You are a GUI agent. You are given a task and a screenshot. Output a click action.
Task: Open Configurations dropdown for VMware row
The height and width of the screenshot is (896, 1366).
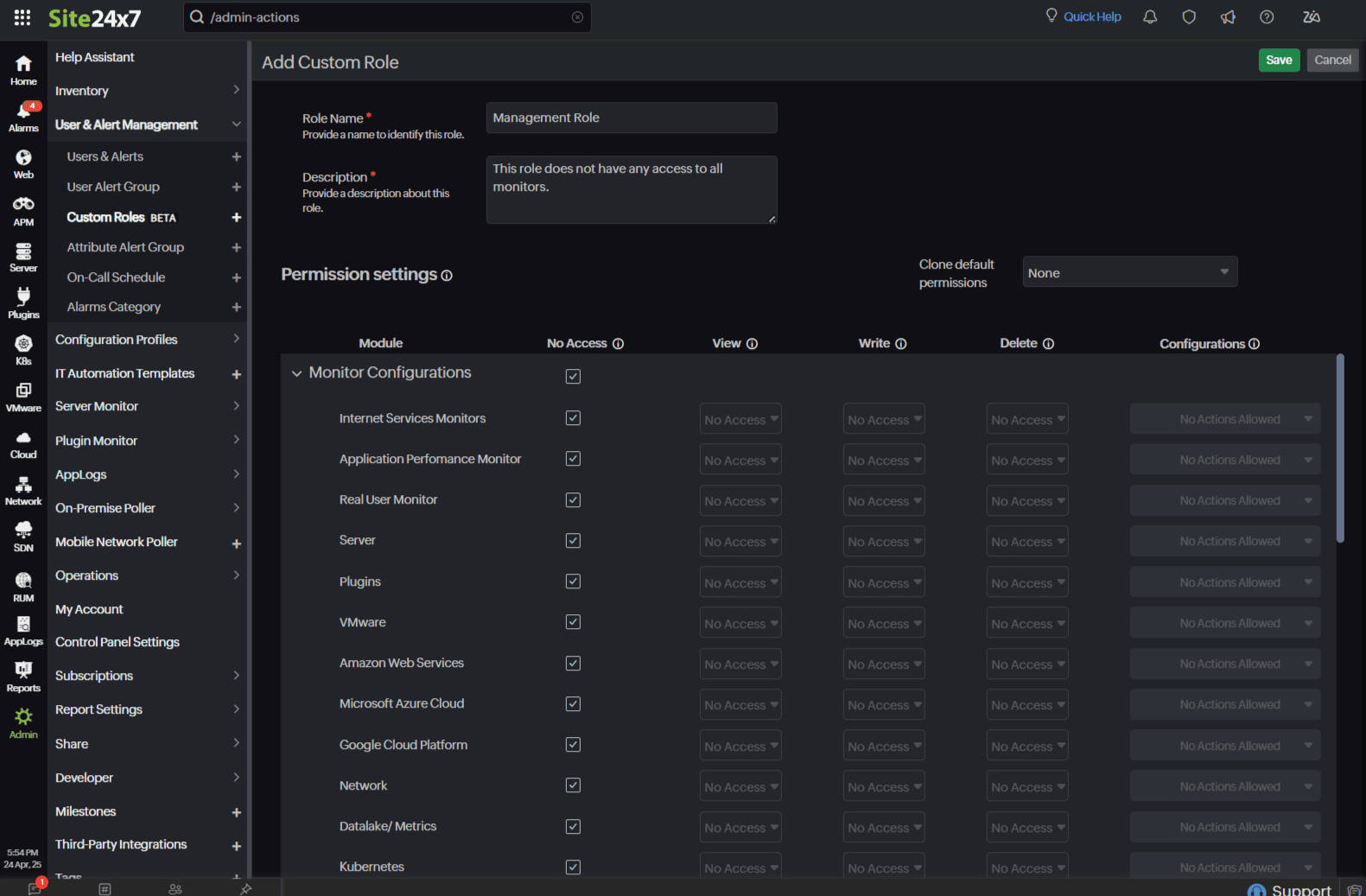pos(1225,623)
